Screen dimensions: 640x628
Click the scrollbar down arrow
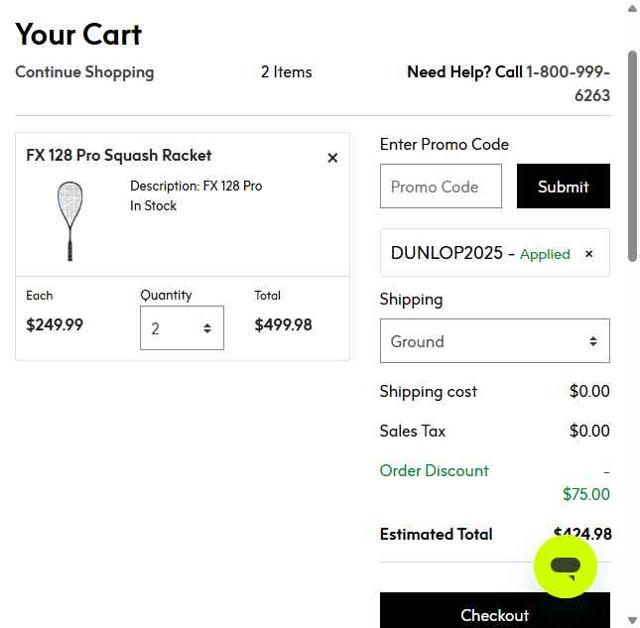coord(632,620)
